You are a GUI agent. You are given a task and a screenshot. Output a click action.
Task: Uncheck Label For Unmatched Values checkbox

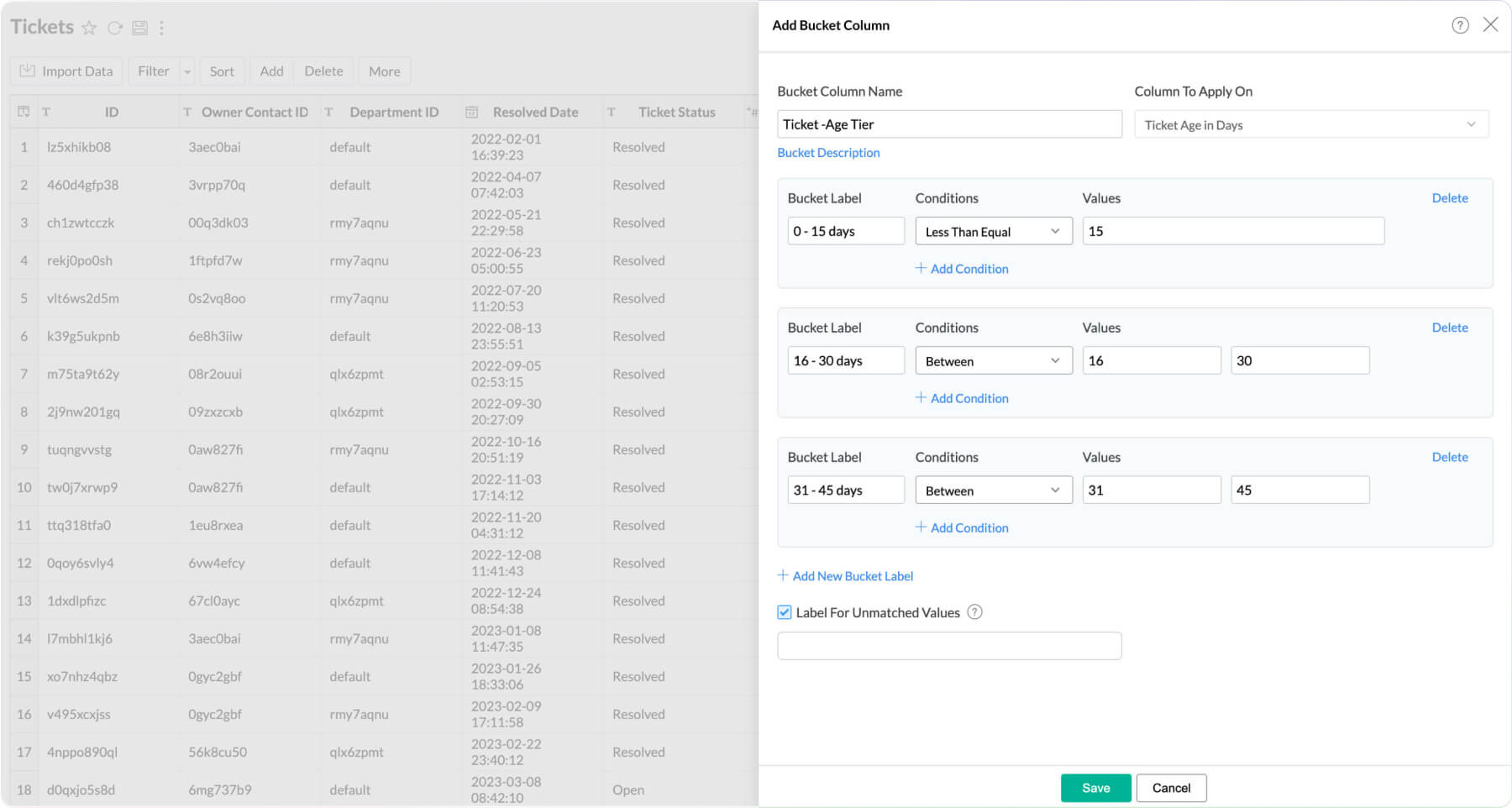tap(785, 612)
